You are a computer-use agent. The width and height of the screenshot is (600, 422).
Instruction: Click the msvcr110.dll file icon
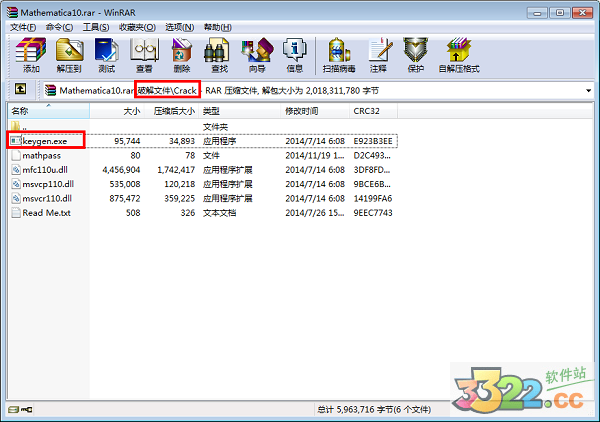coord(16,198)
